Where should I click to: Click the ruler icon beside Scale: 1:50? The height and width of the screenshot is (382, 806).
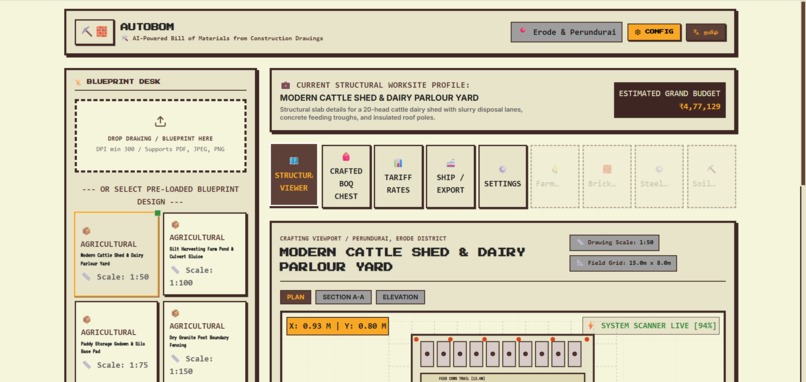click(x=87, y=277)
